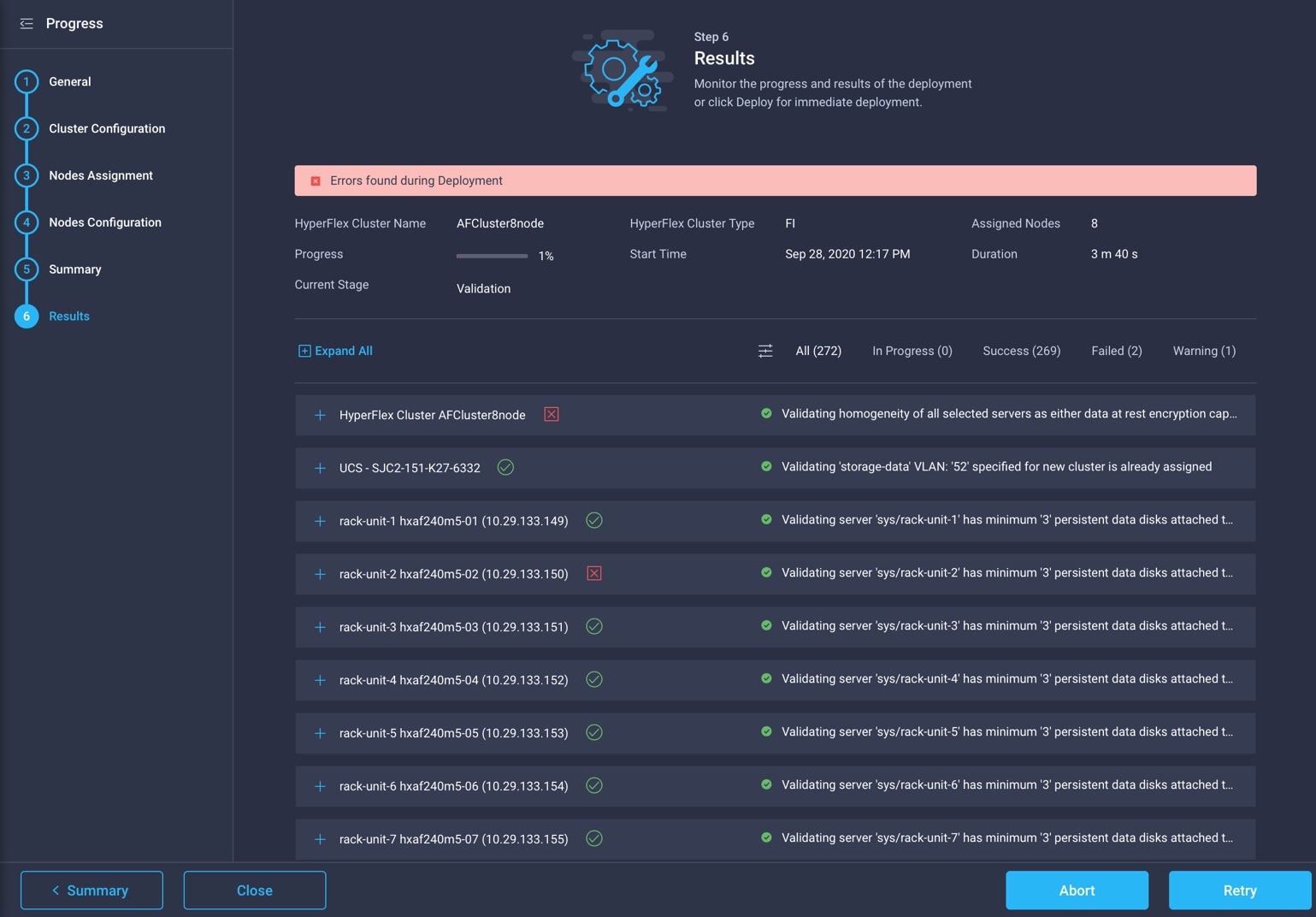This screenshot has width=1316, height=917.
Task: Click step 1 circle for General
Action: [27, 82]
